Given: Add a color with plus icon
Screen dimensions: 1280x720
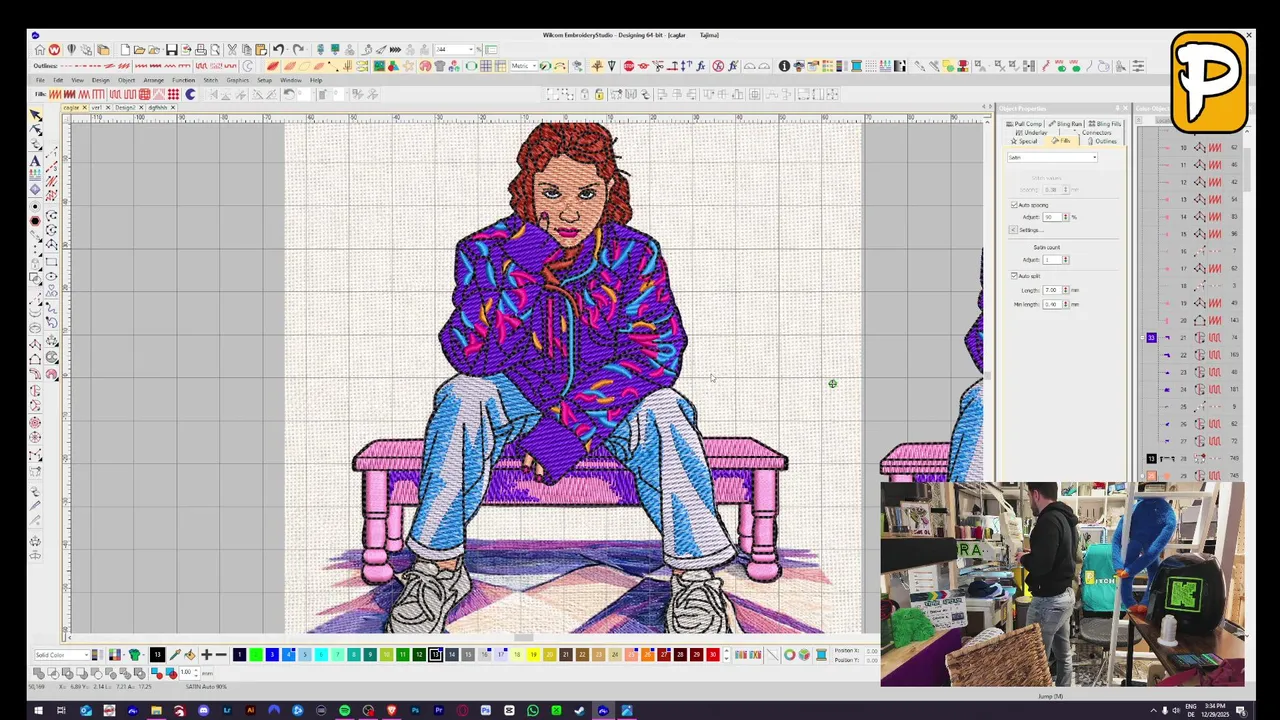Looking at the screenshot, I should click(x=206, y=655).
